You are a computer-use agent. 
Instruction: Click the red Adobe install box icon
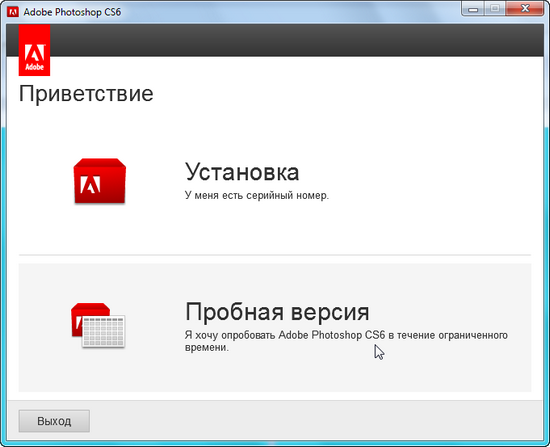click(100, 181)
